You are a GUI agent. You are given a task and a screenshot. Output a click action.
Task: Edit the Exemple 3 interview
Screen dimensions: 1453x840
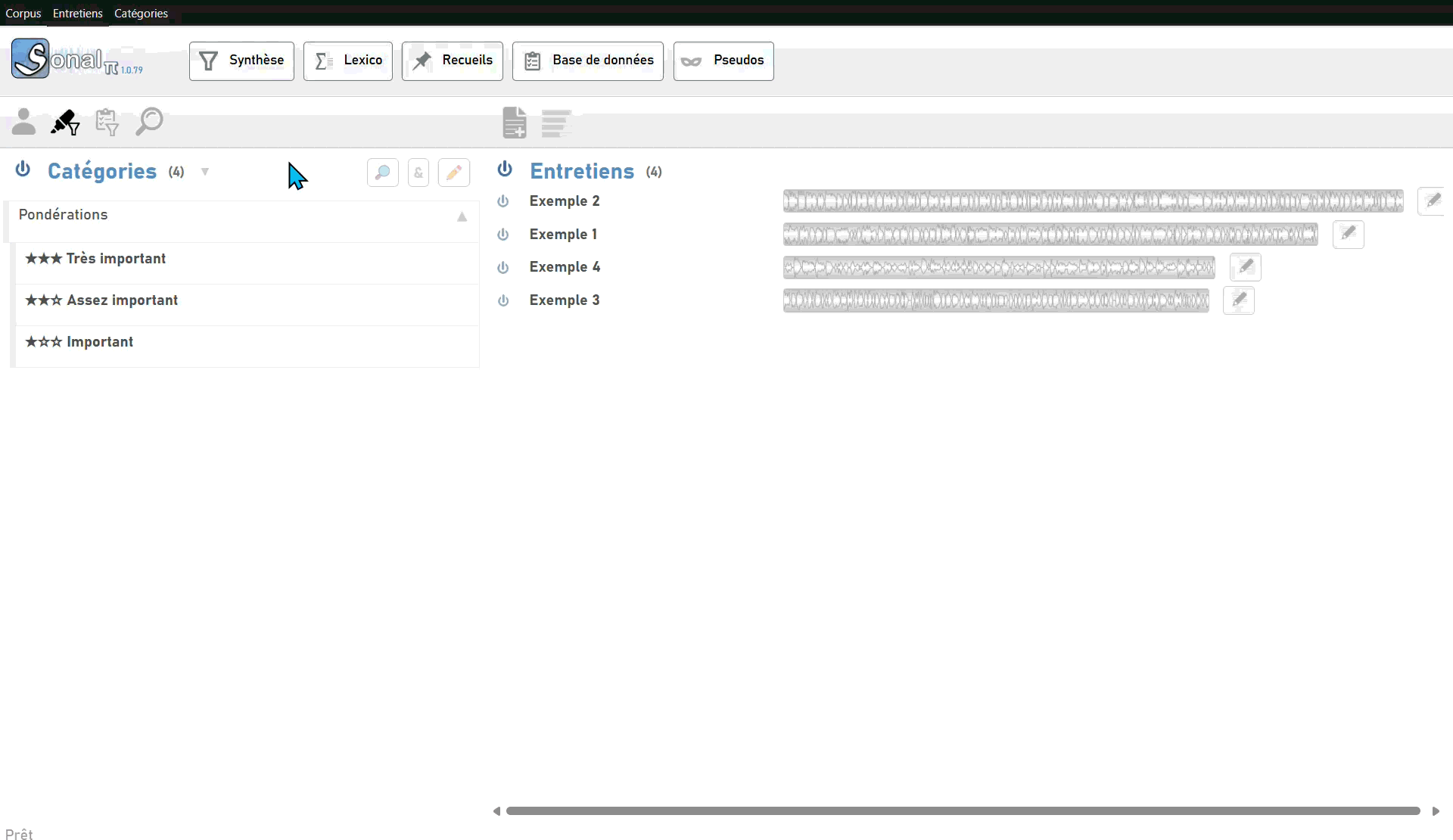[1239, 300]
